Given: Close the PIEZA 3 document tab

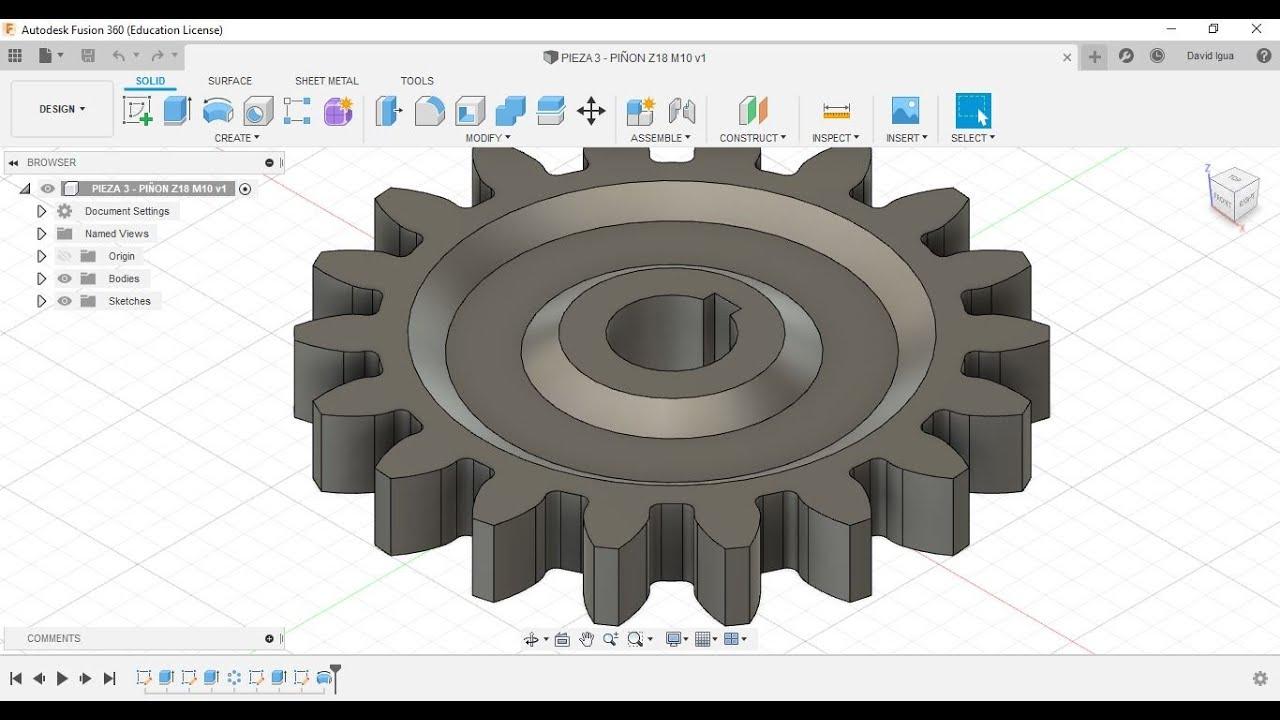Looking at the screenshot, I should [x=1067, y=57].
